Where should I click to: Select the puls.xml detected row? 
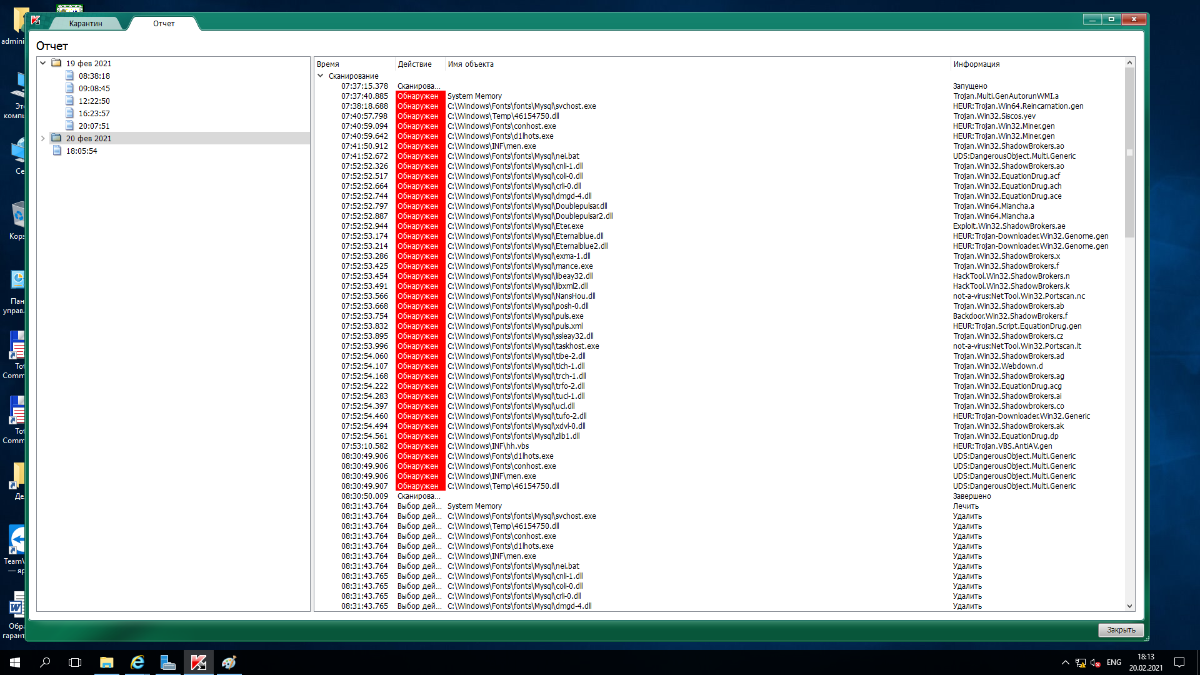(x=718, y=326)
